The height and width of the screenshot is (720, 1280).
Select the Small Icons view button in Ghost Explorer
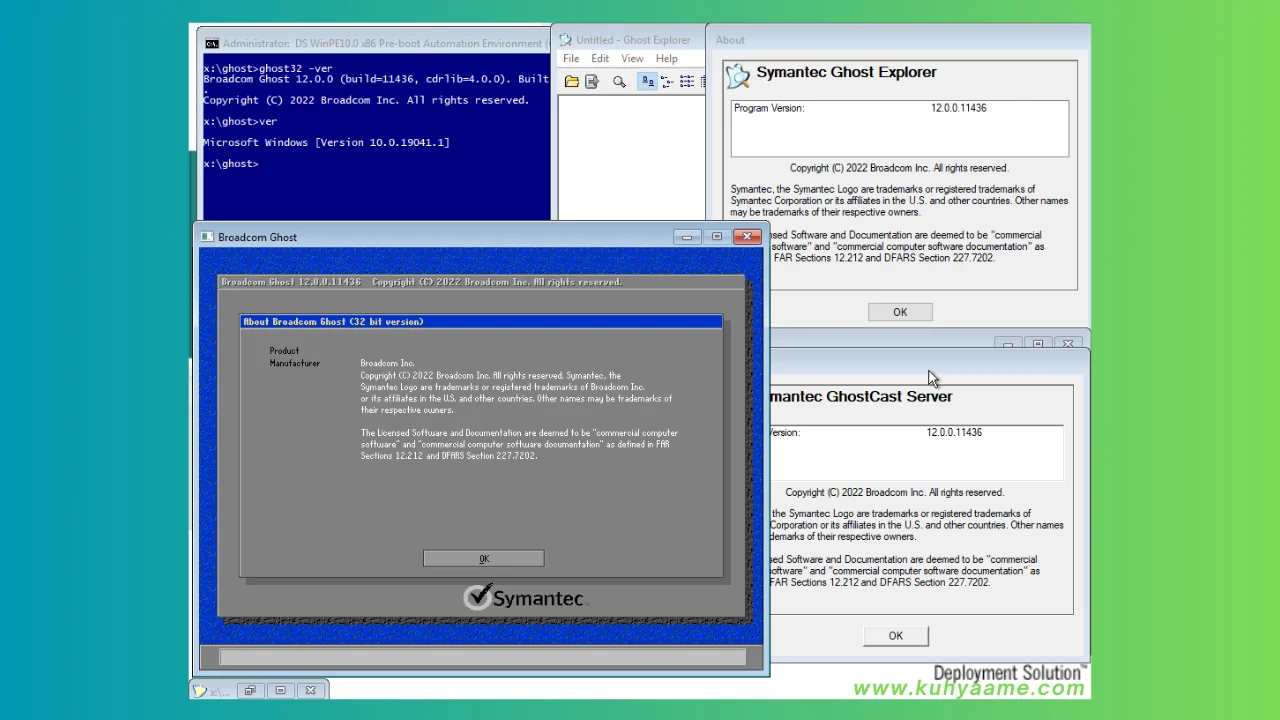[667, 82]
